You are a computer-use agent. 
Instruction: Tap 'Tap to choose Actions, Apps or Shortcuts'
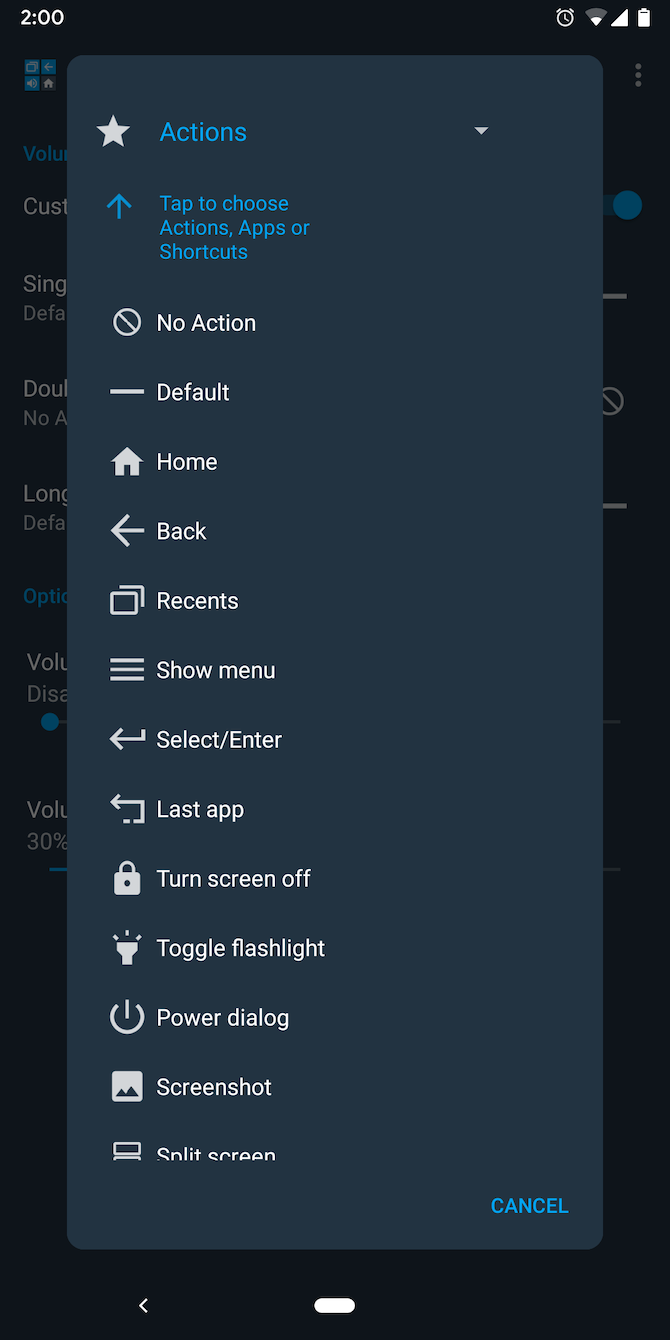tap(234, 227)
